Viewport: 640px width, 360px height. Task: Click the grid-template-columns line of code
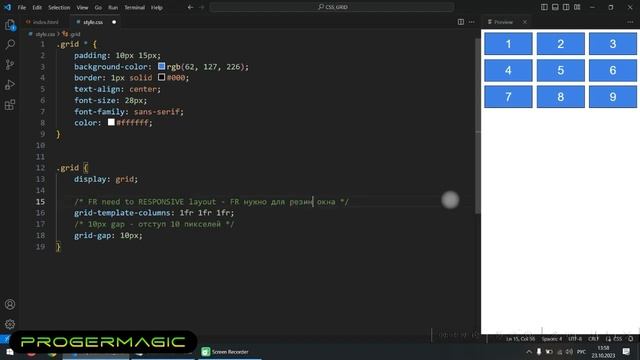coord(154,213)
